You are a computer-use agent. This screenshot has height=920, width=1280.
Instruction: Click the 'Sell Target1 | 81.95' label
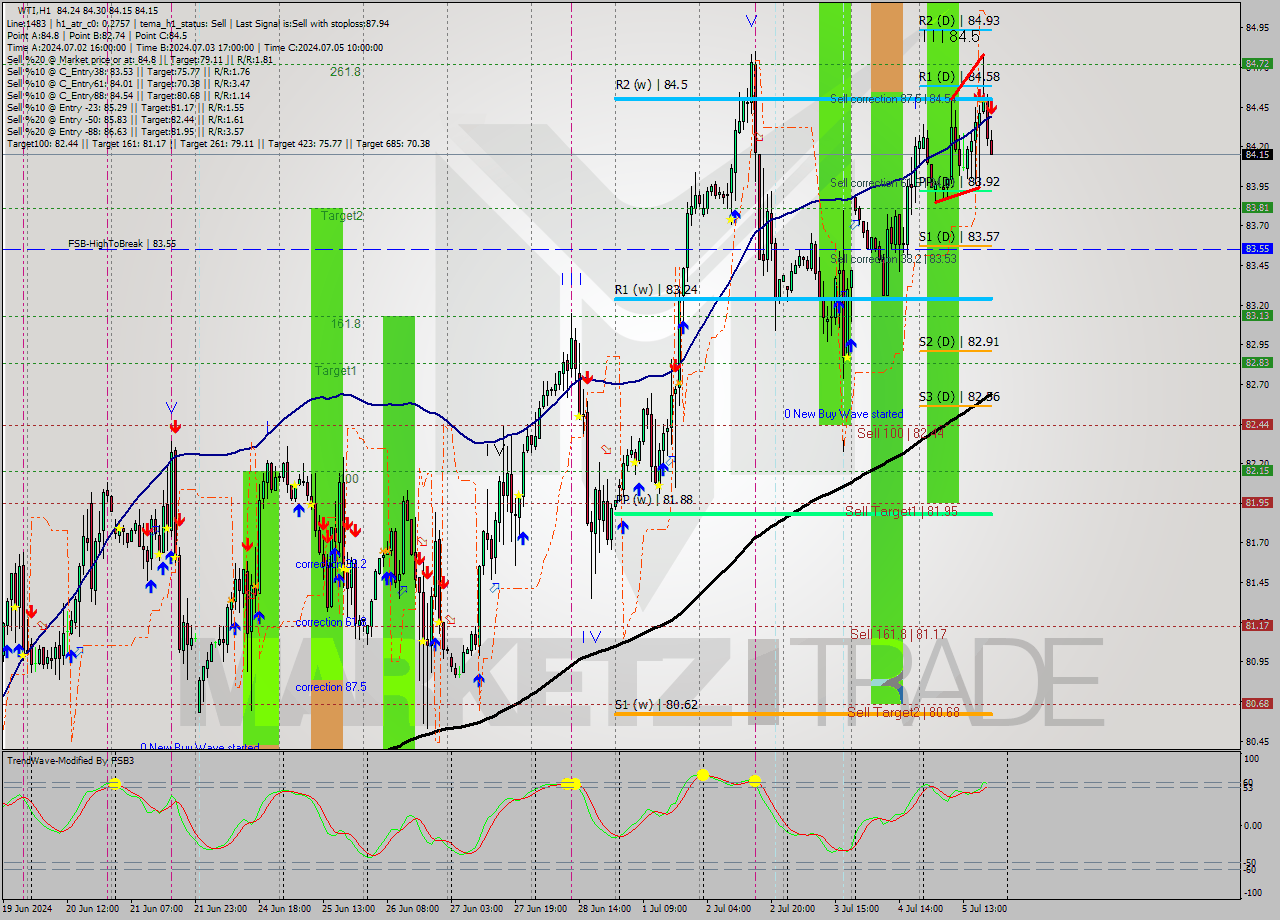pos(901,511)
